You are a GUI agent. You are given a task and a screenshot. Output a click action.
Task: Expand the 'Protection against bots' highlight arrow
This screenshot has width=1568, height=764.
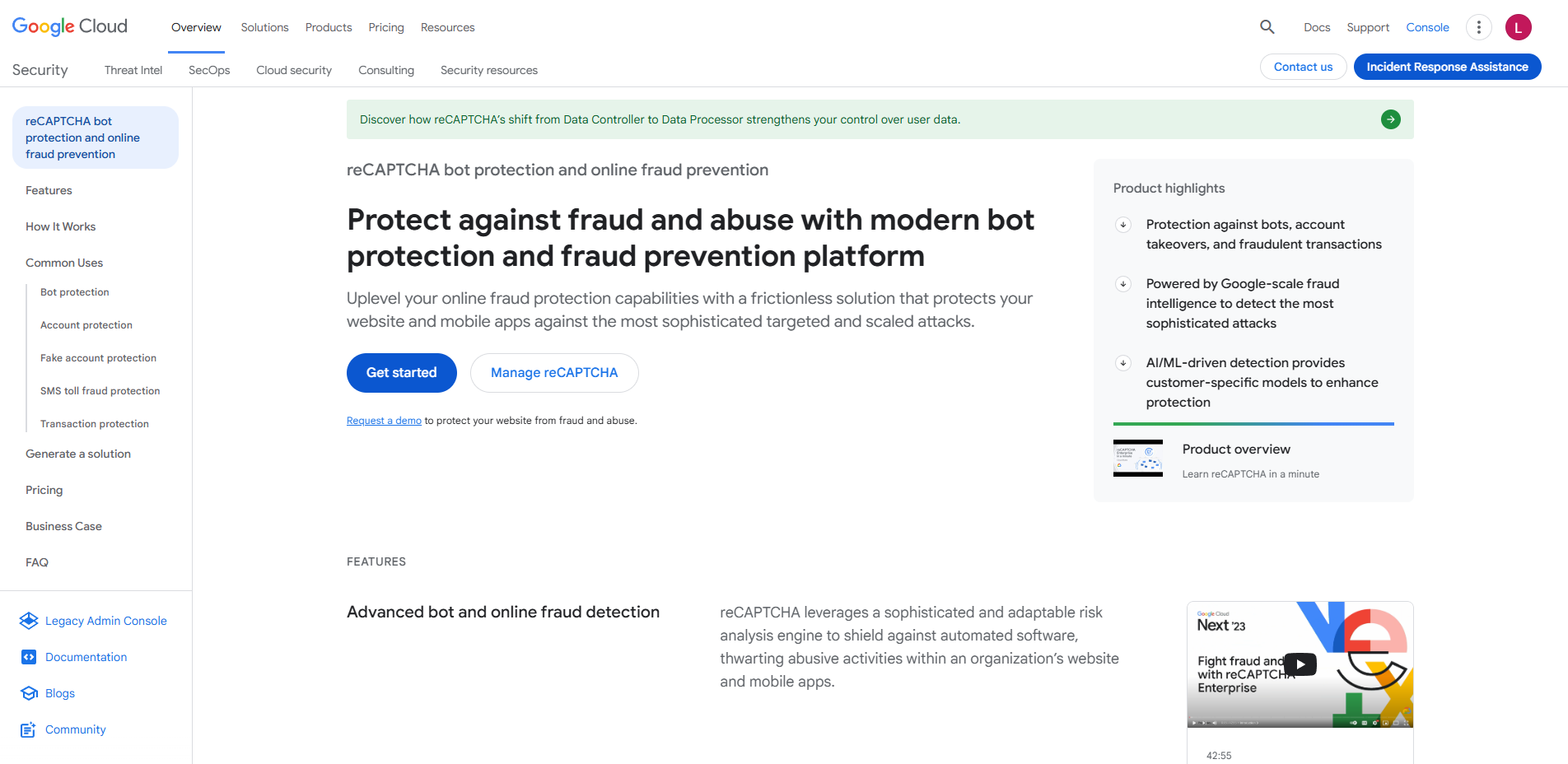click(1123, 225)
